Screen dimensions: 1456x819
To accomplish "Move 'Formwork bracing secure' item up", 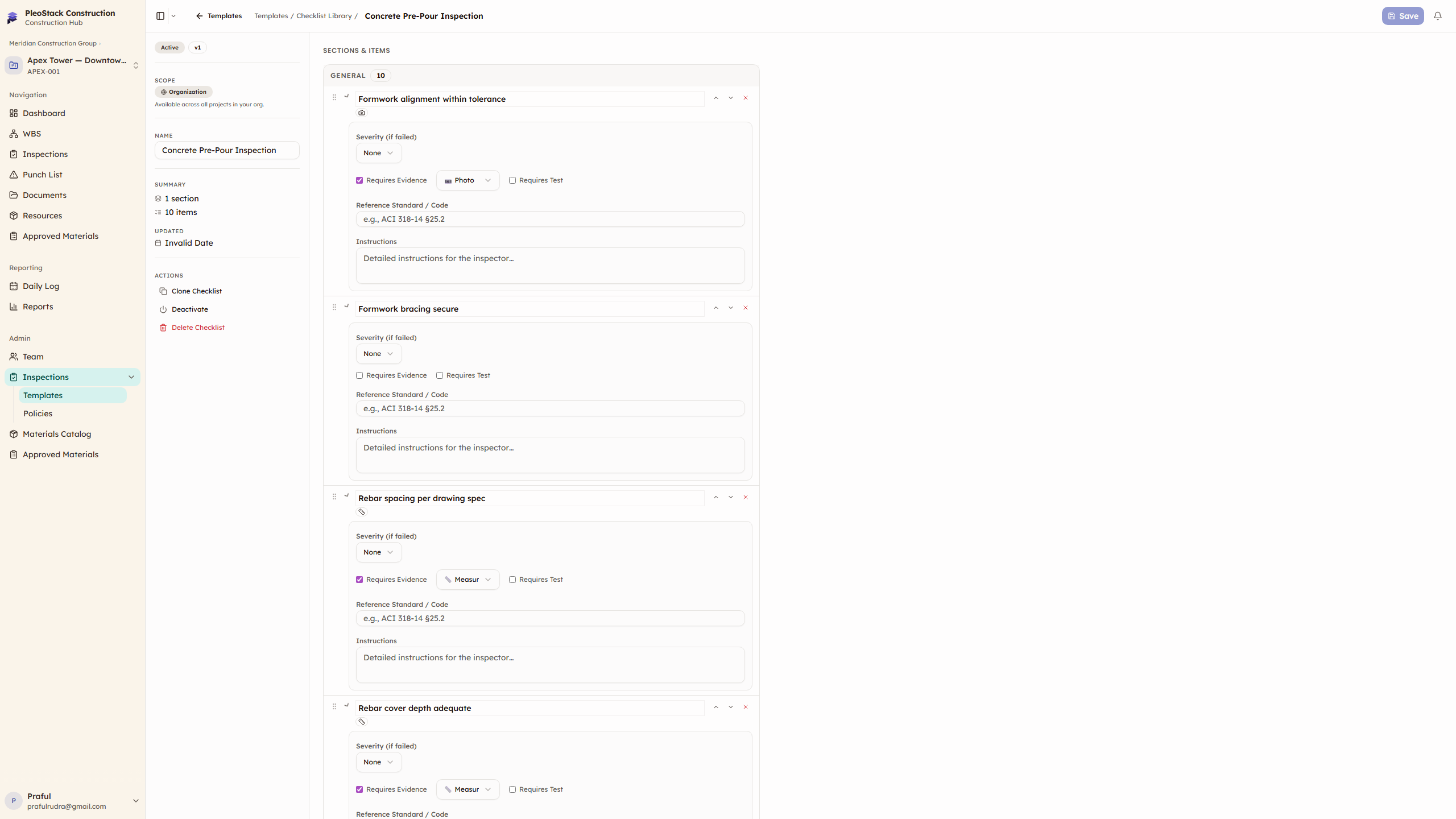I will [x=716, y=308].
